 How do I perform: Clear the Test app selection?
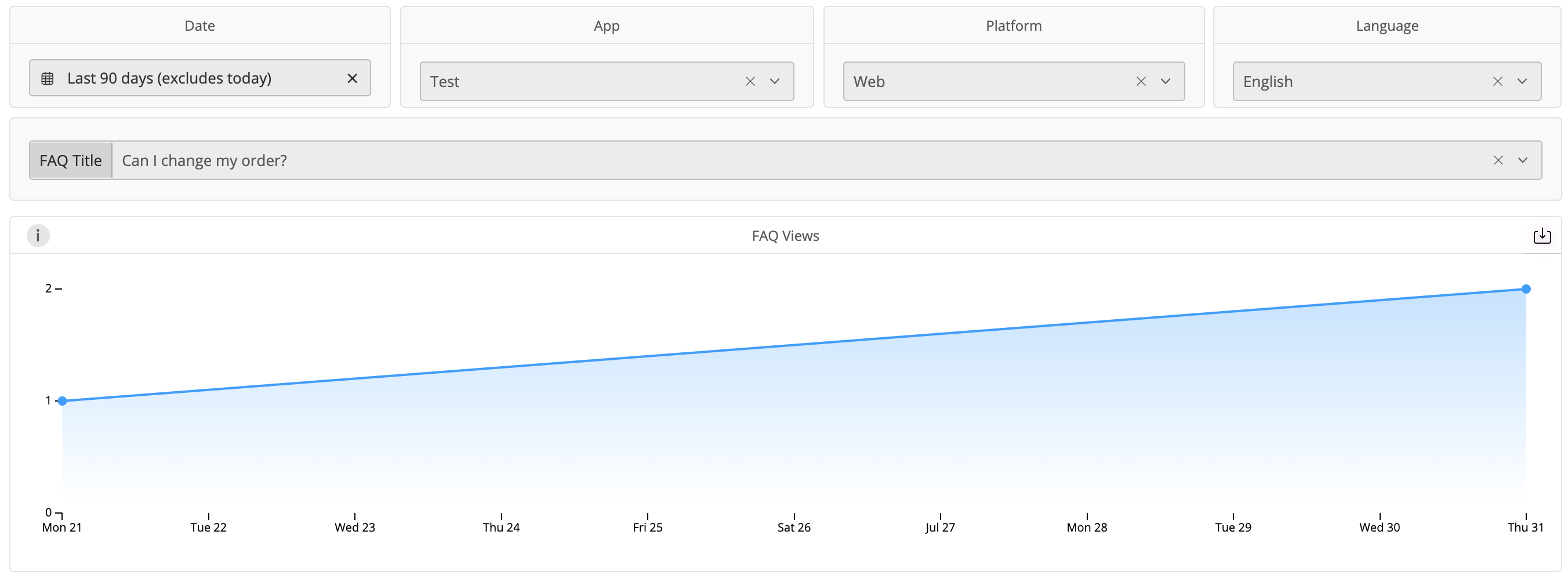pos(750,82)
